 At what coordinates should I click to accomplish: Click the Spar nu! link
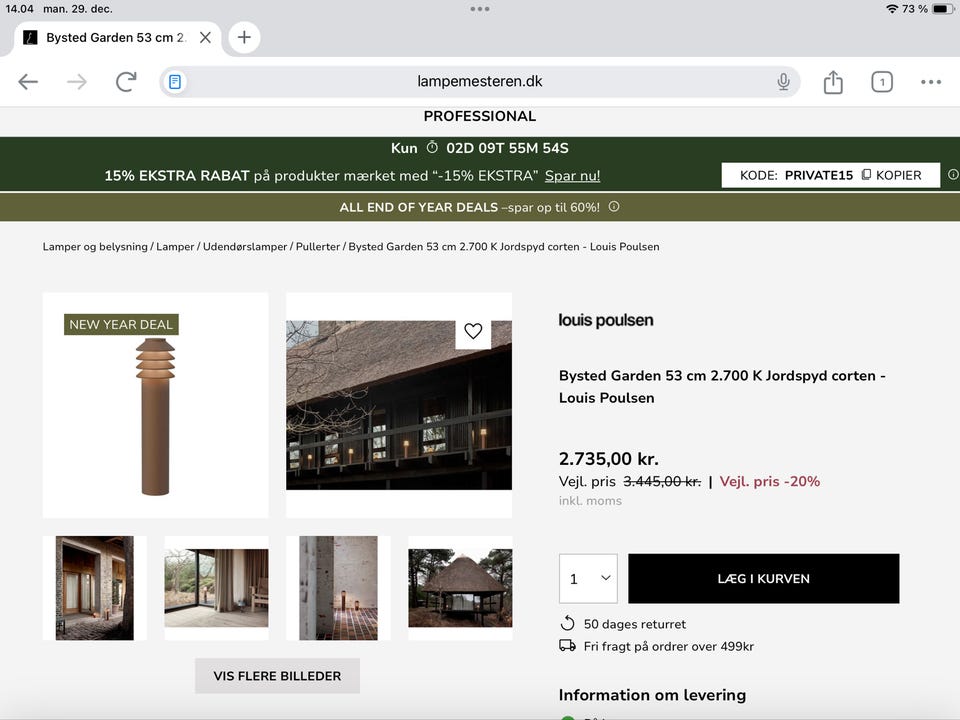572,176
